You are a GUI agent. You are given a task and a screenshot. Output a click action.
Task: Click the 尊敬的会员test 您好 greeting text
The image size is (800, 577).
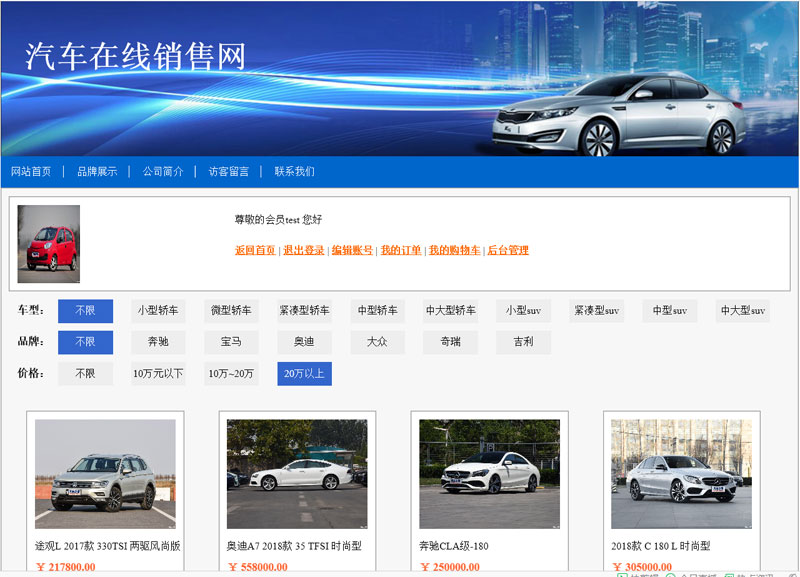[278, 220]
